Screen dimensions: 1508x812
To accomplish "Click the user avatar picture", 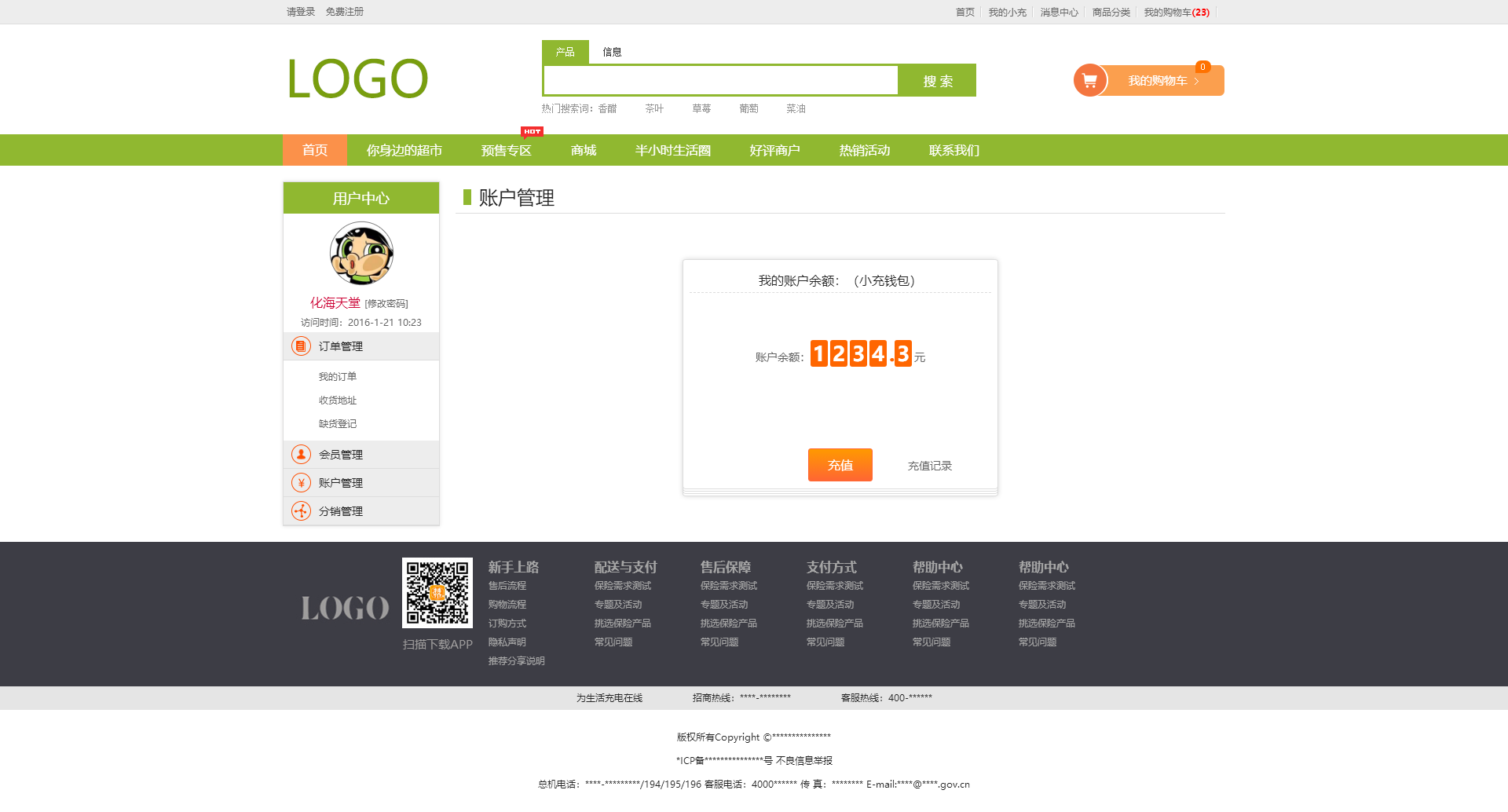I will click(361, 253).
